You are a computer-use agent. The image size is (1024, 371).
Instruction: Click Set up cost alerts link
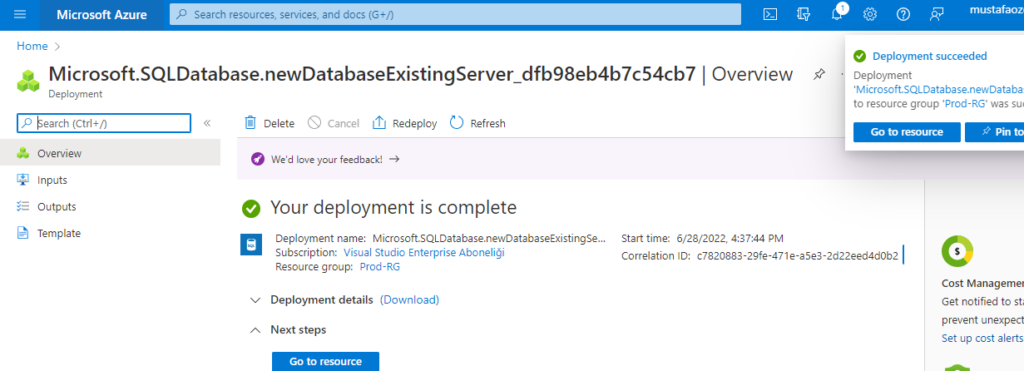pos(982,338)
